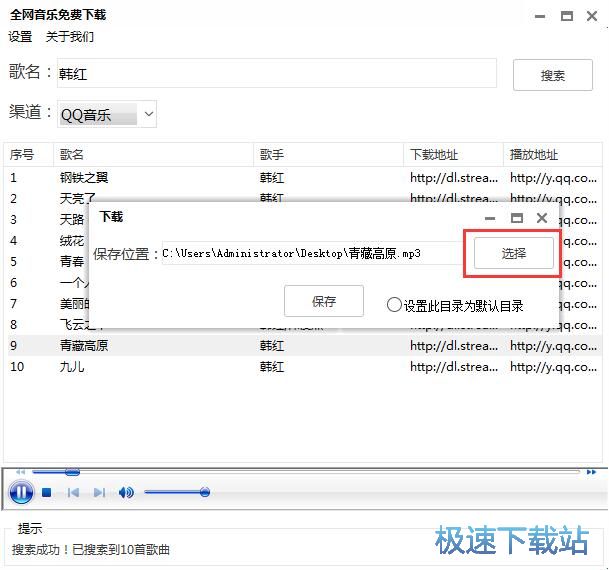
Task: Click the 保存 button in download dialog
Action: pyautogui.click(x=324, y=301)
